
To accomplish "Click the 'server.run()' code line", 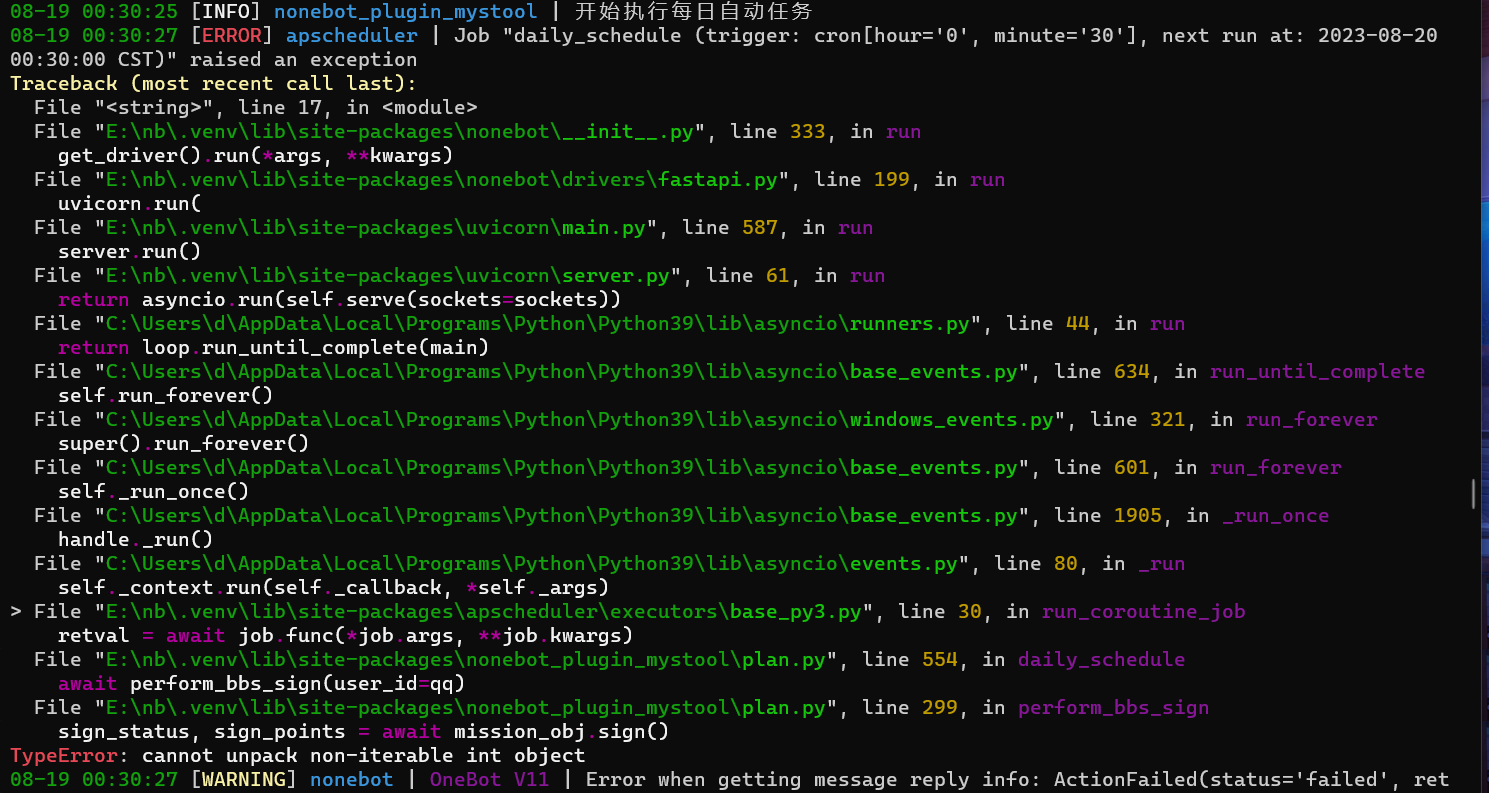I will pyautogui.click(x=130, y=252).
